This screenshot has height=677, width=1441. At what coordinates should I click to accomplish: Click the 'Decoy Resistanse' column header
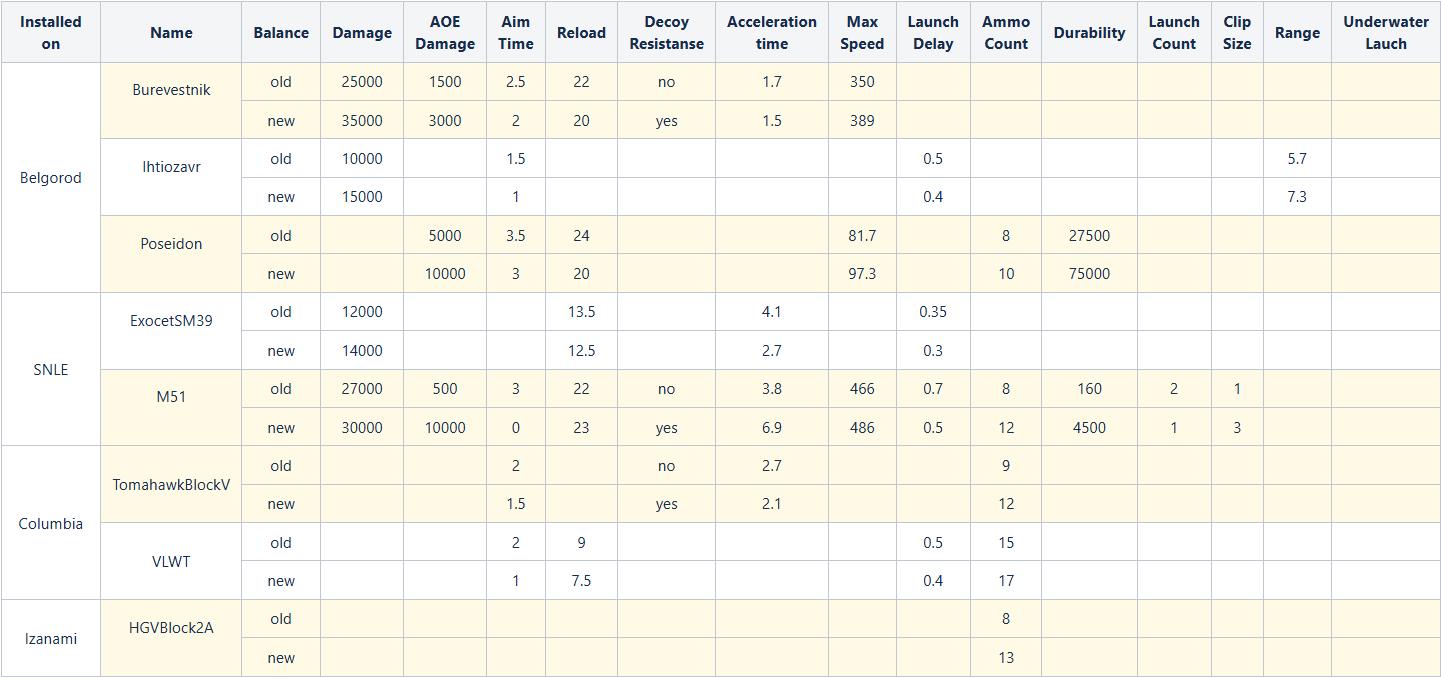pyautogui.click(x=667, y=32)
